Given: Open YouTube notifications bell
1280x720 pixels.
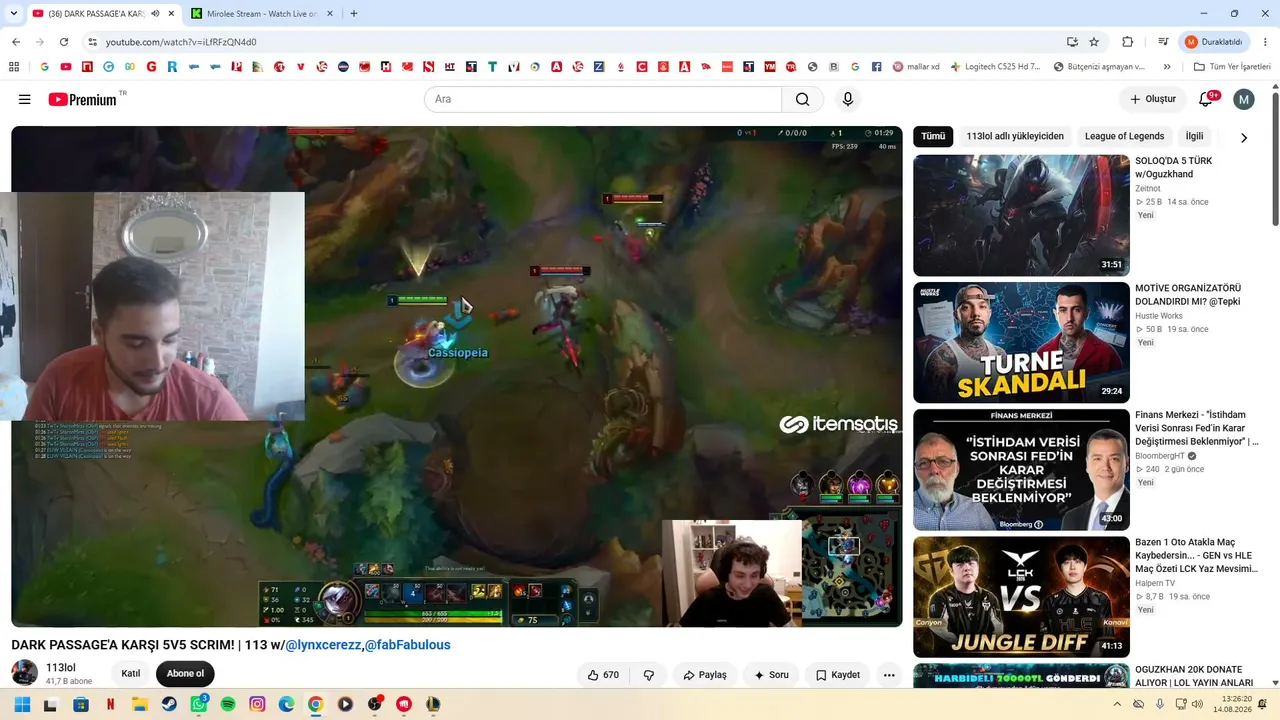Looking at the screenshot, I should point(1206,99).
